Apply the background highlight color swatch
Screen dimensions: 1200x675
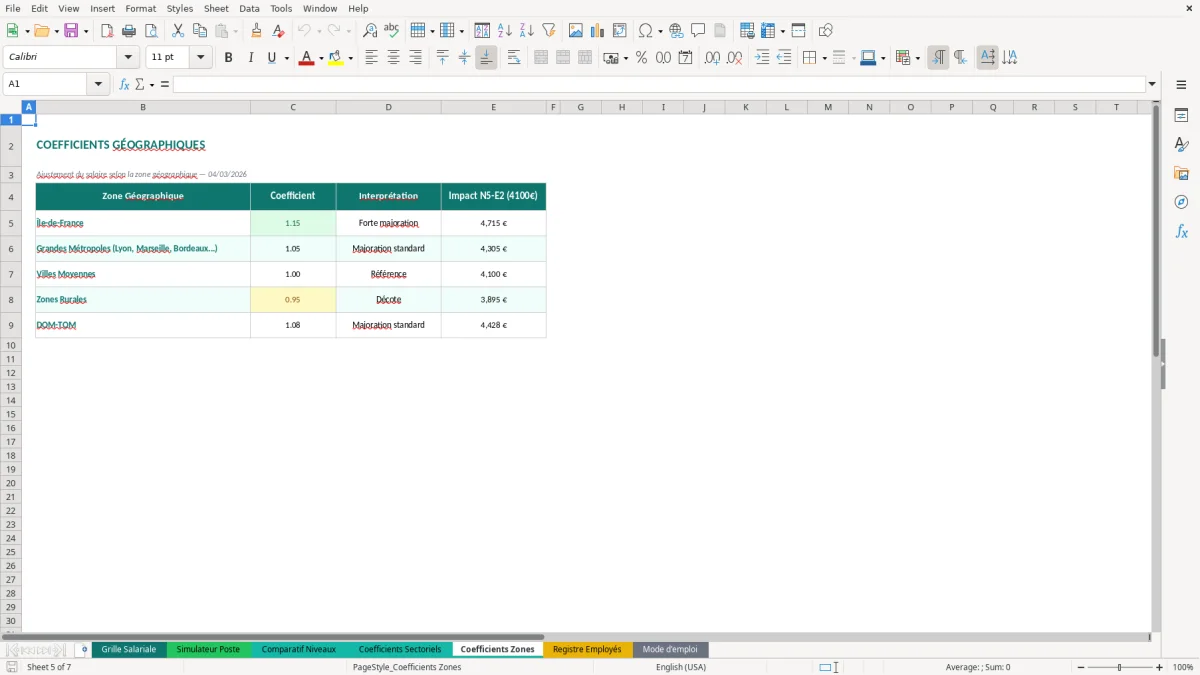coord(336,58)
